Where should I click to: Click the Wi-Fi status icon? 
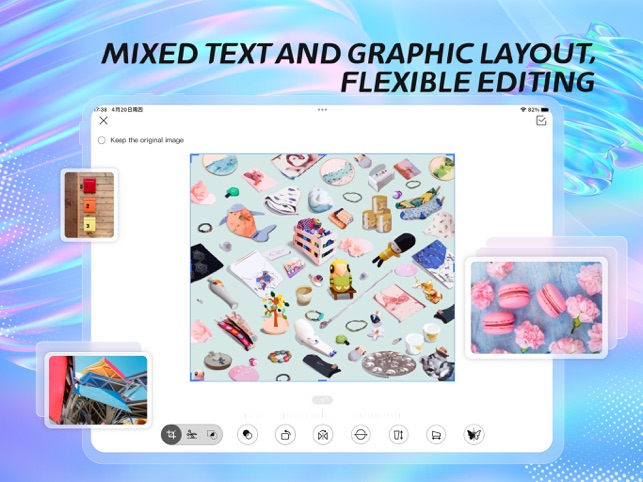click(523, 110)
